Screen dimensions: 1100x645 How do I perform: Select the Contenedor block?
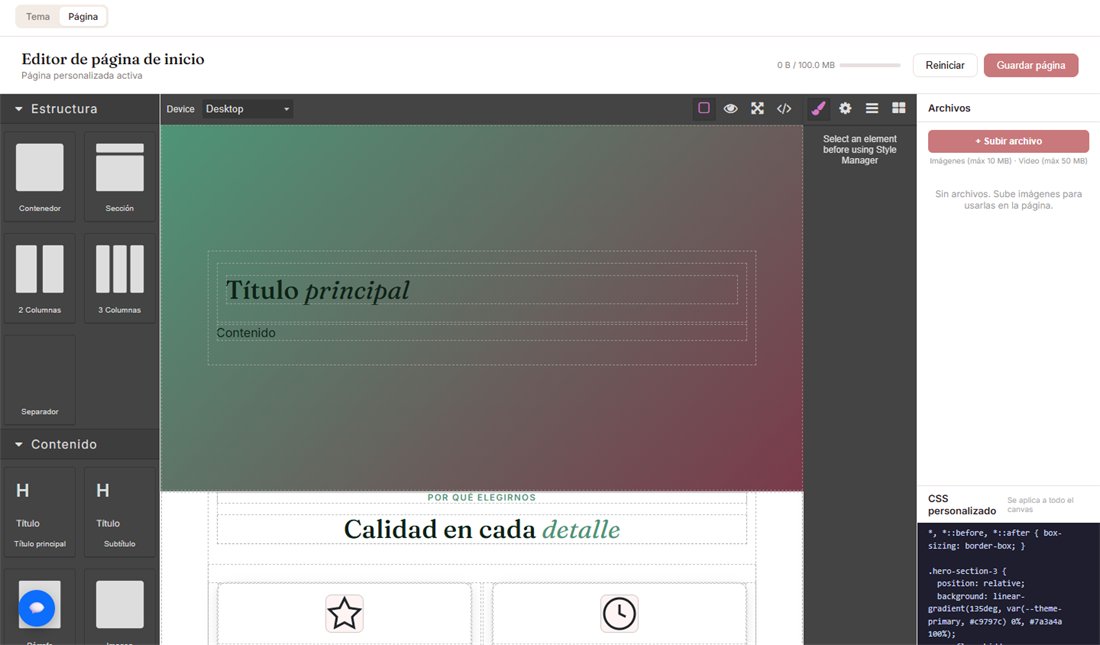pos(40,177)
